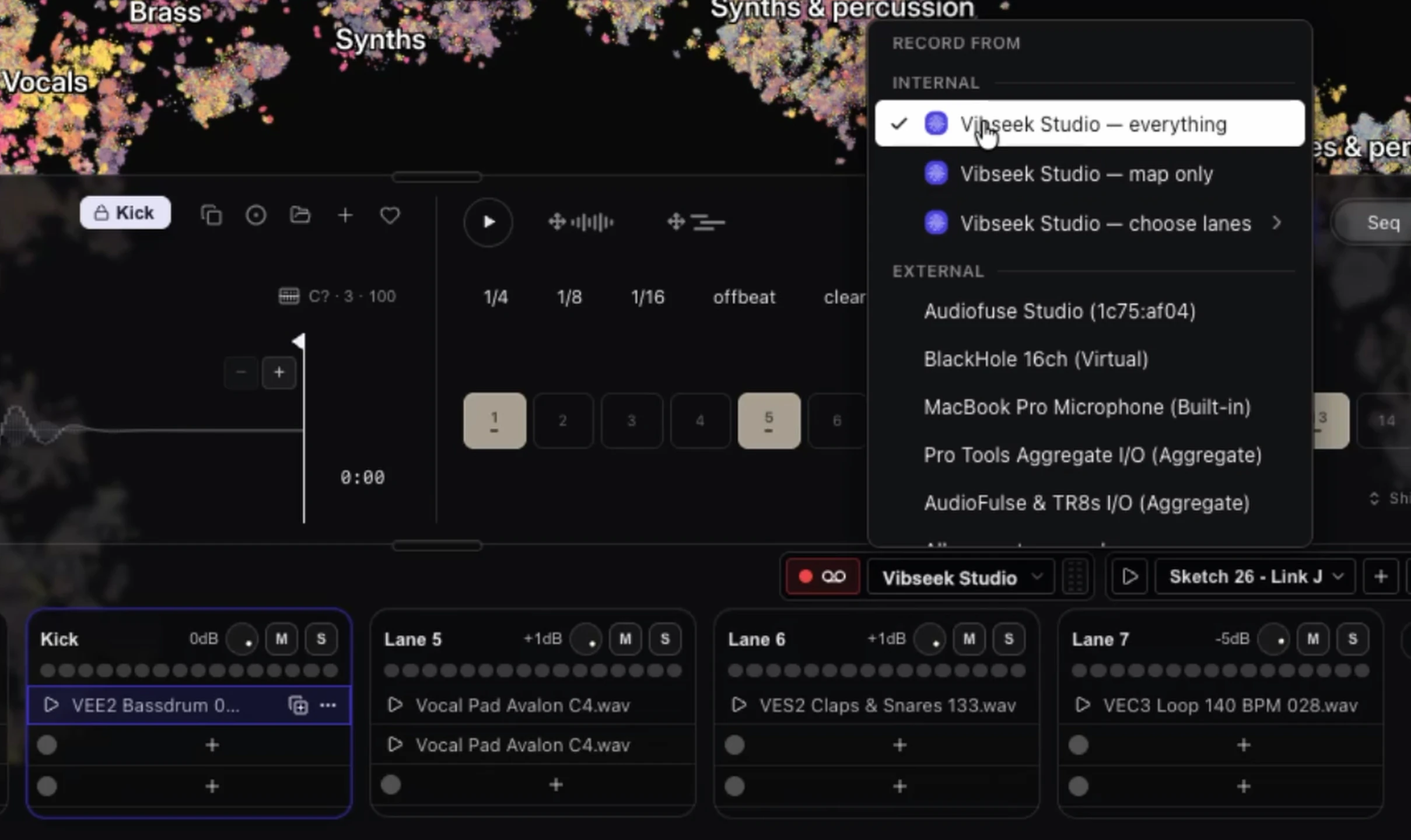
Task: Mute Lane 7
Action: tap(1313, 639)
